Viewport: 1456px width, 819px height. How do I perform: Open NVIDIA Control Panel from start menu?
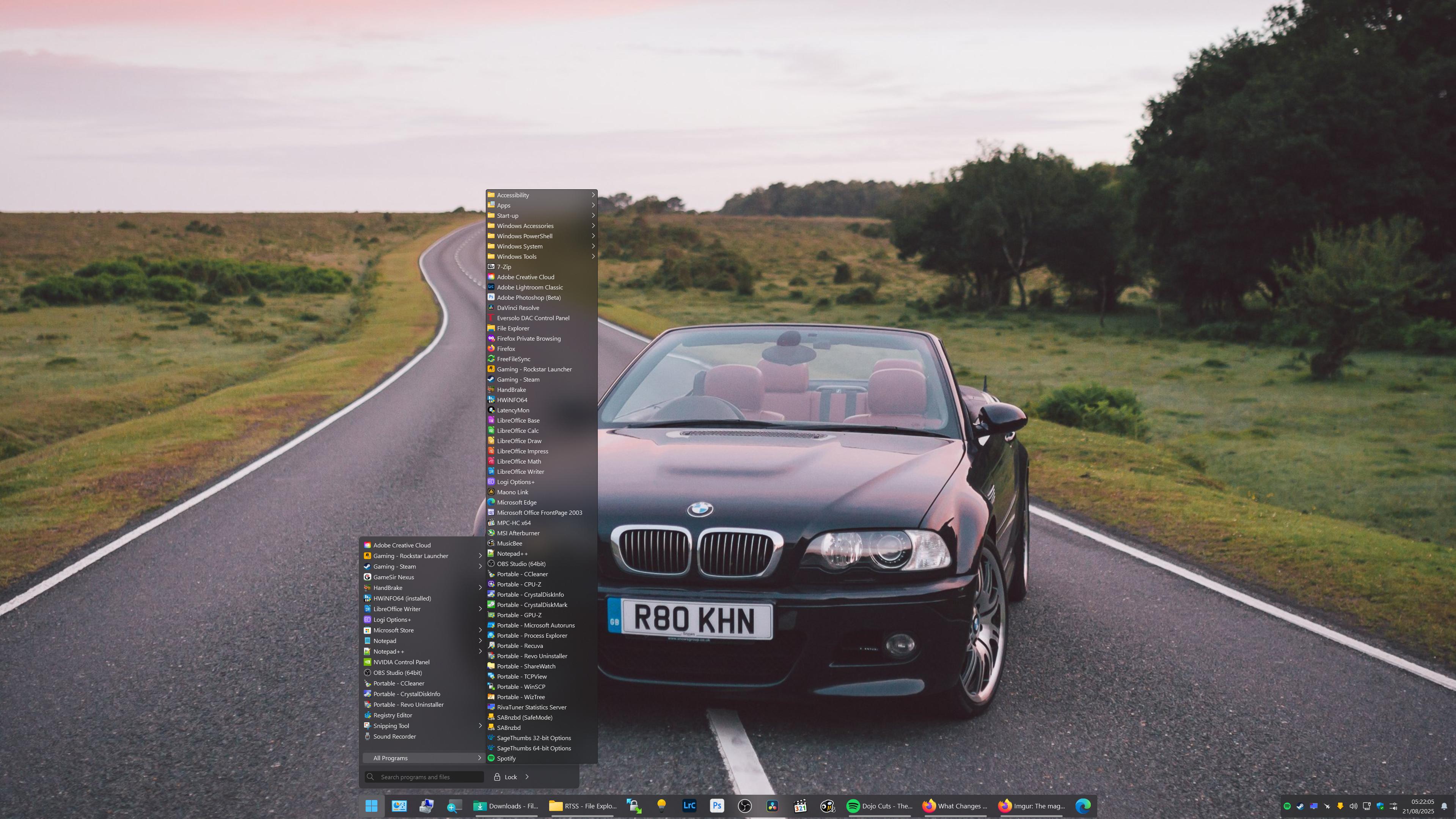point(401,662)
